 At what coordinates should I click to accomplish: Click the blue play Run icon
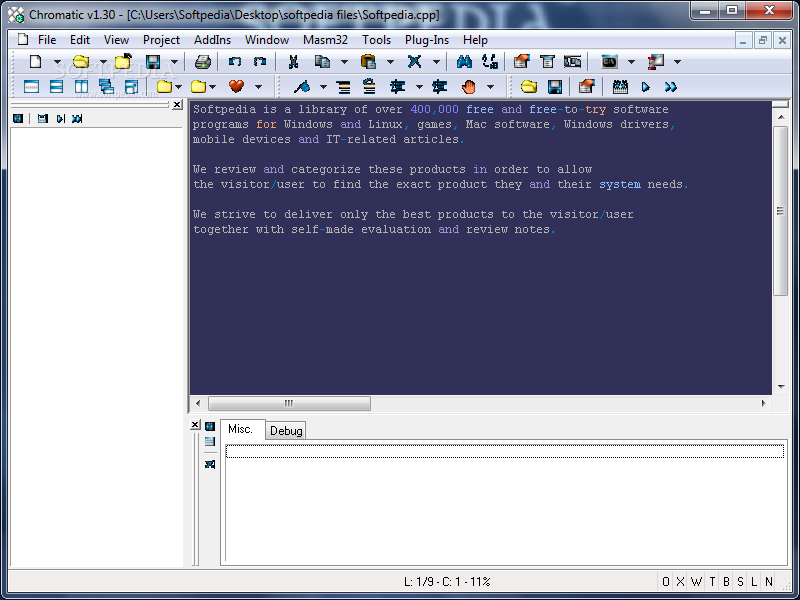(x=645, y=87)
